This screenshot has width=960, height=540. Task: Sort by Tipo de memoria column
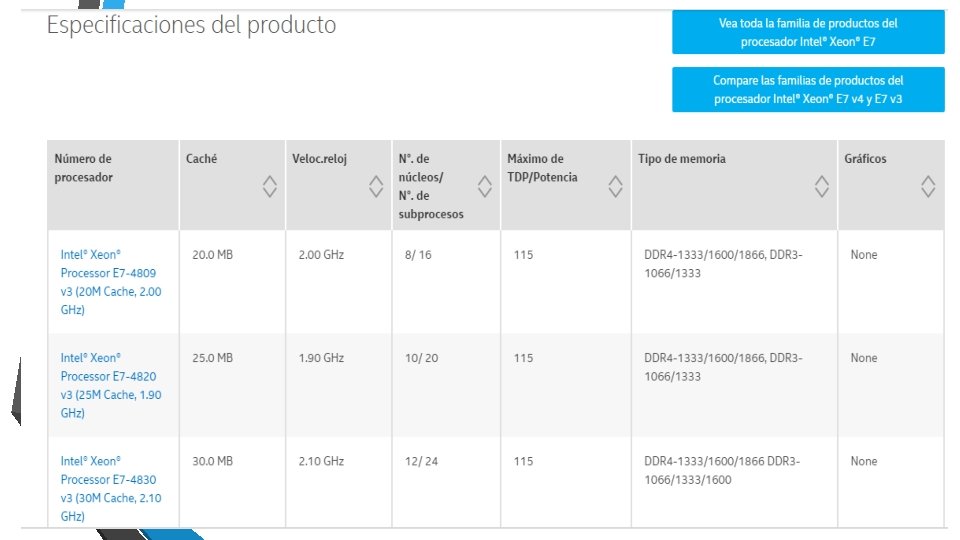[822, 186]
